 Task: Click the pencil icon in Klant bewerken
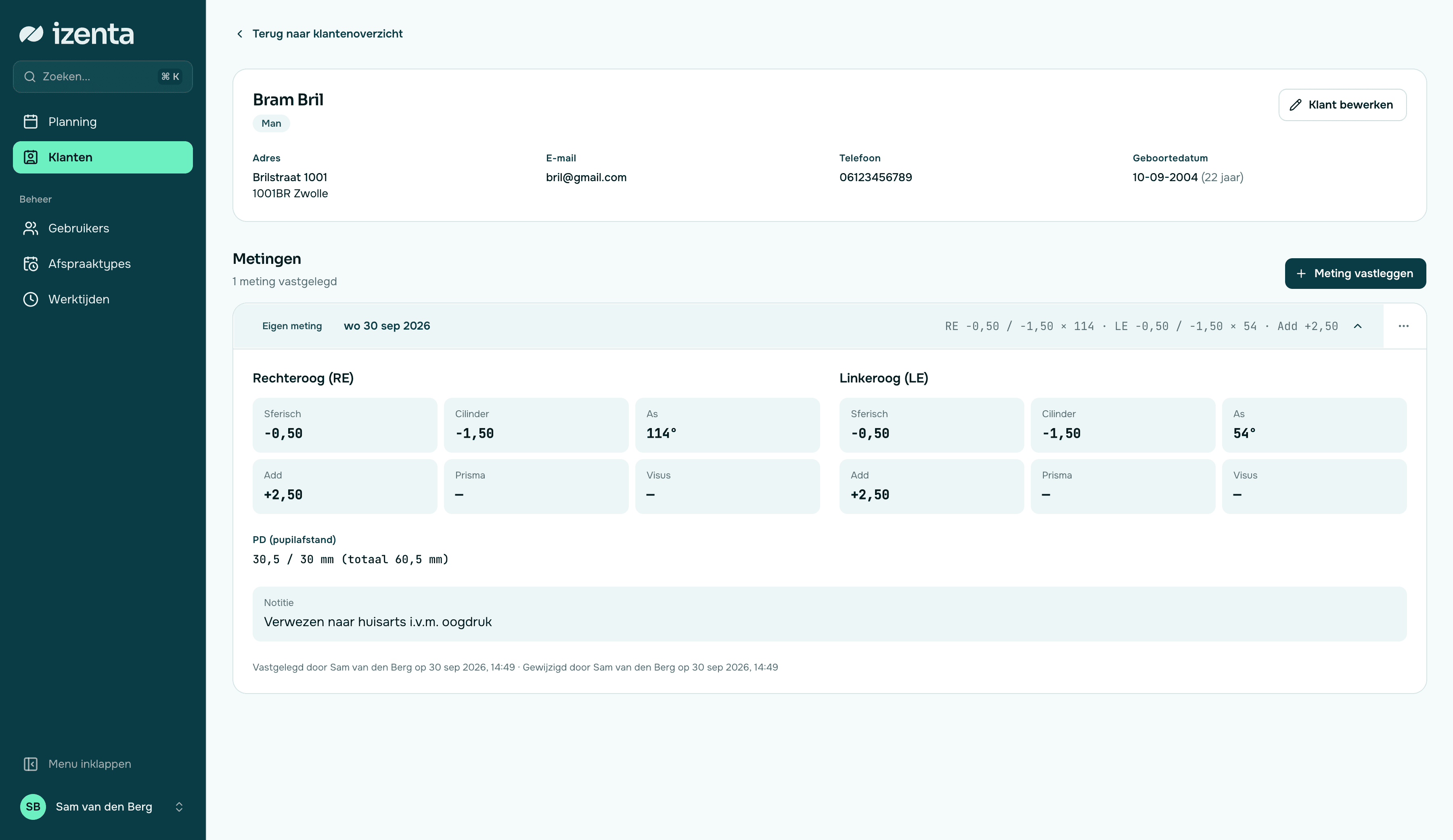coord(1296,105)
